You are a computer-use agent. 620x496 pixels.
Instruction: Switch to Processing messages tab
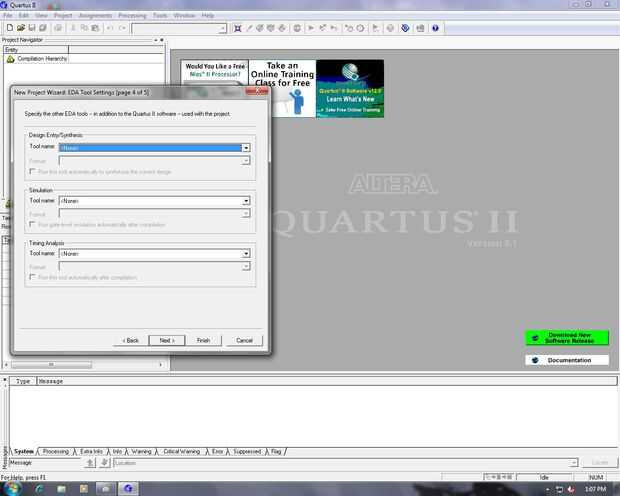point(56,451)
